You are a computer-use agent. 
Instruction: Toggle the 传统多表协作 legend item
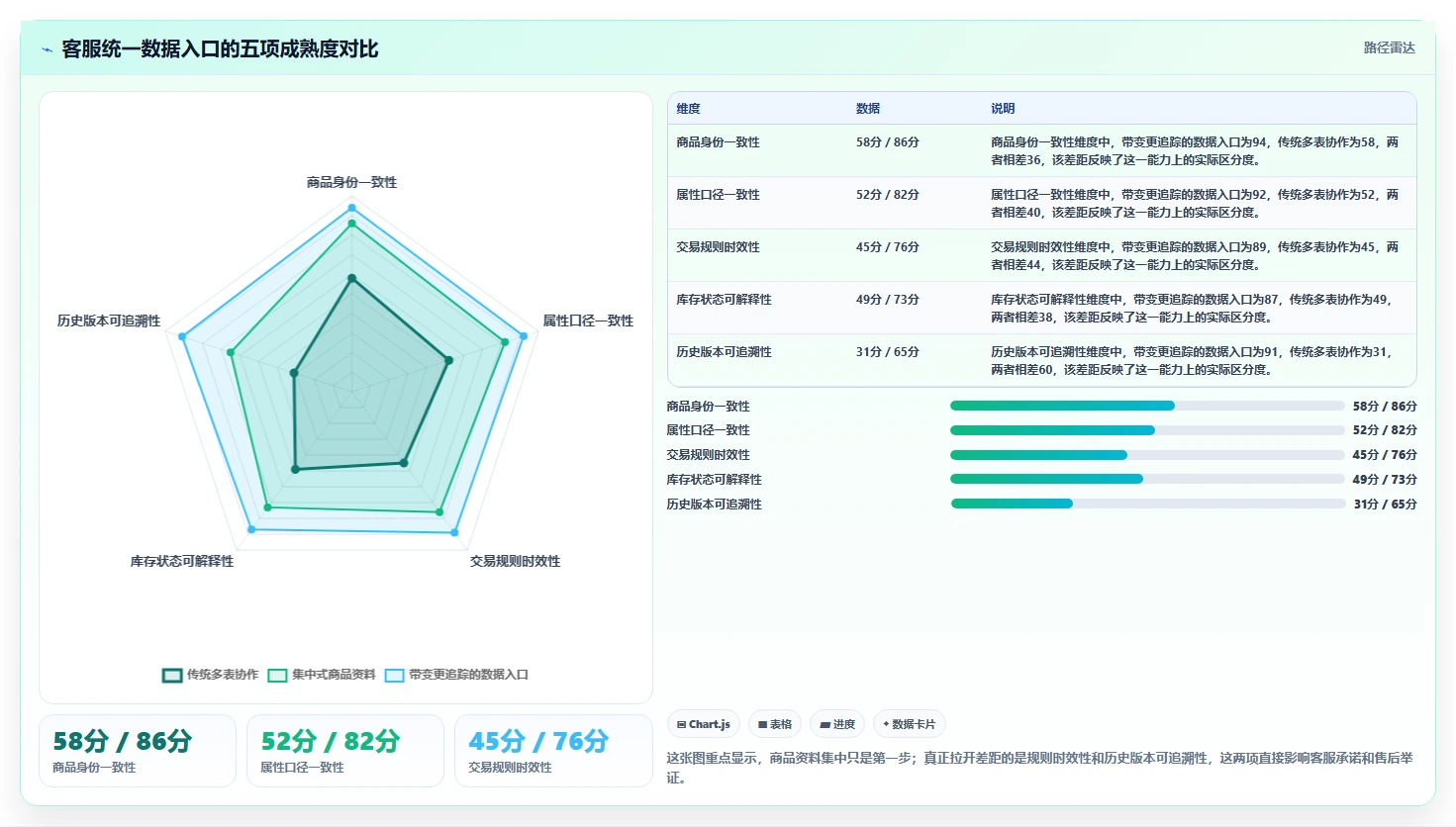pos(211,675)
